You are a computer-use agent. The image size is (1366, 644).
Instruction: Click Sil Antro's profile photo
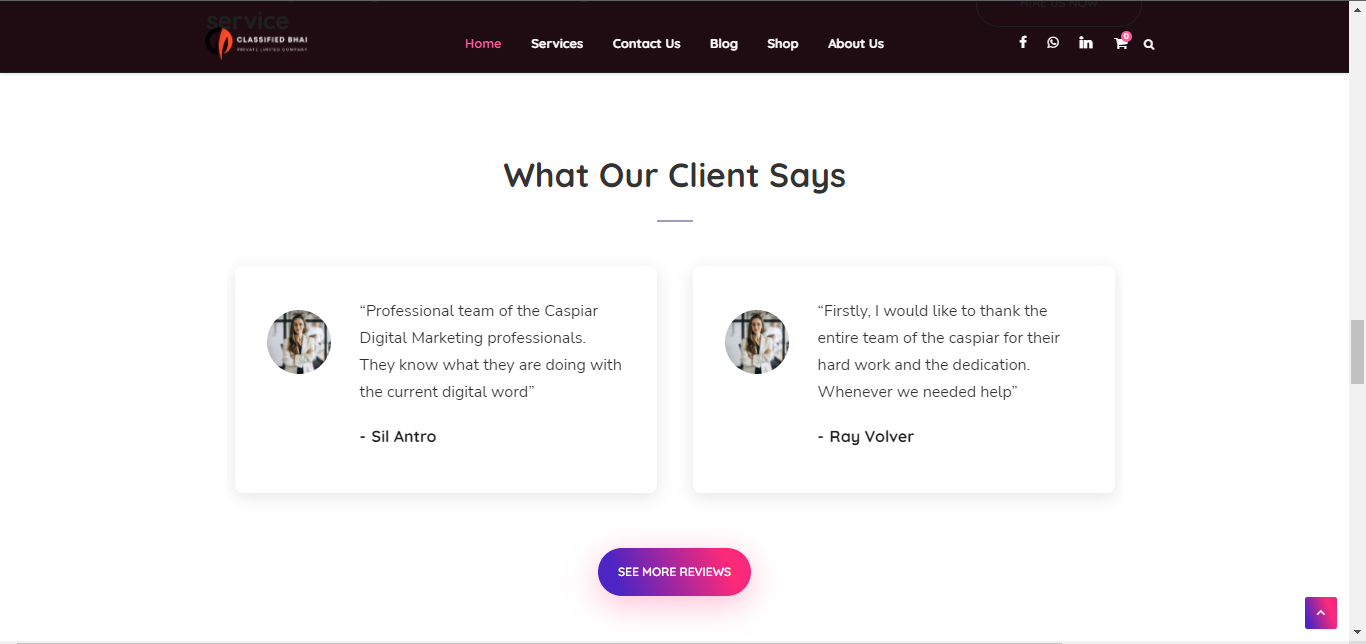point(298,341)
